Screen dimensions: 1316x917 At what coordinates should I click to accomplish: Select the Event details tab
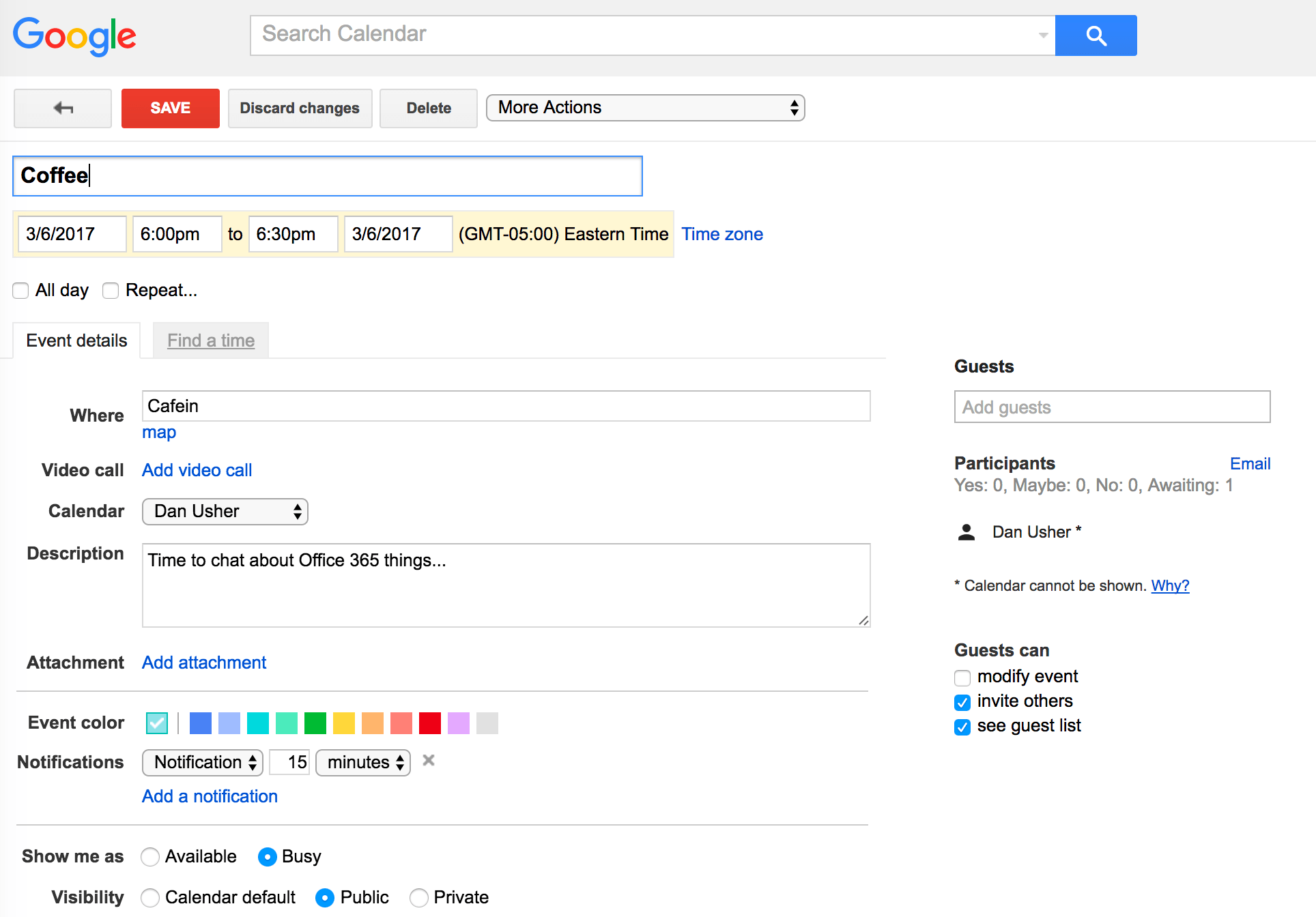pos(76,340)
